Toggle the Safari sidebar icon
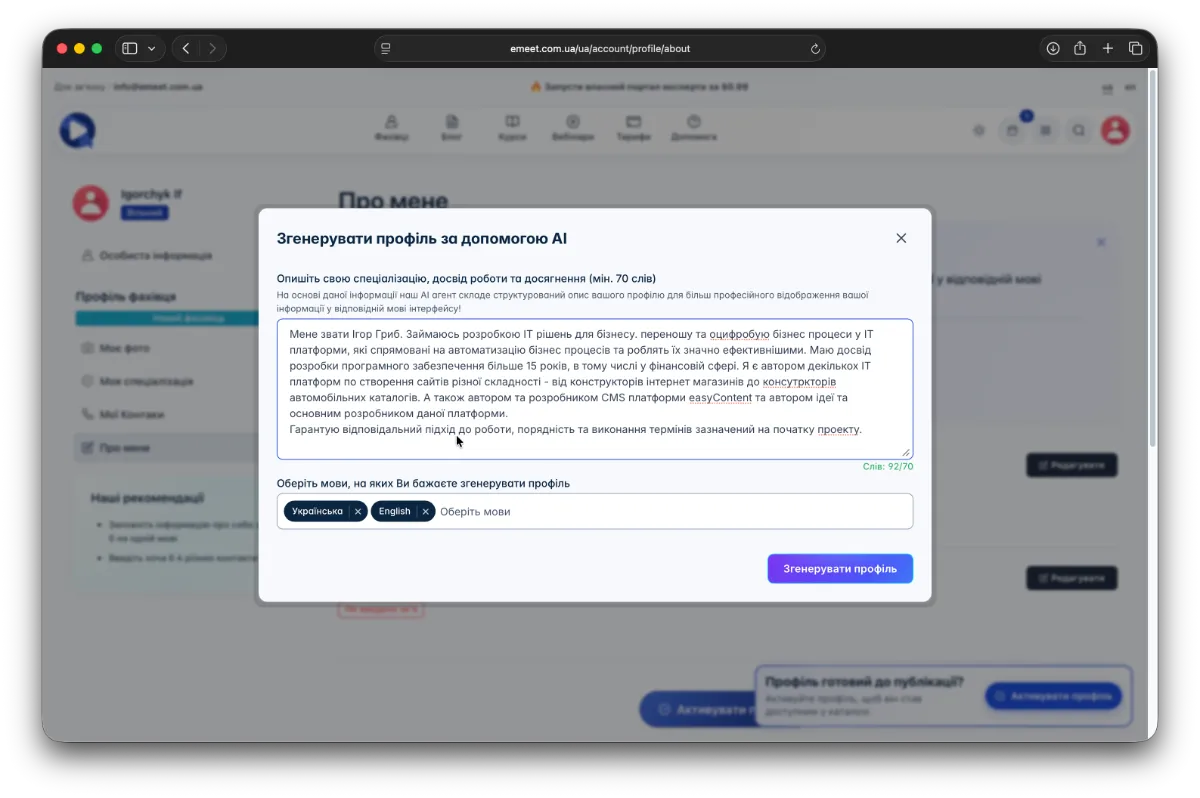Image resolution: width=1200 pixels, height=798 pixels. click(129, 48)
